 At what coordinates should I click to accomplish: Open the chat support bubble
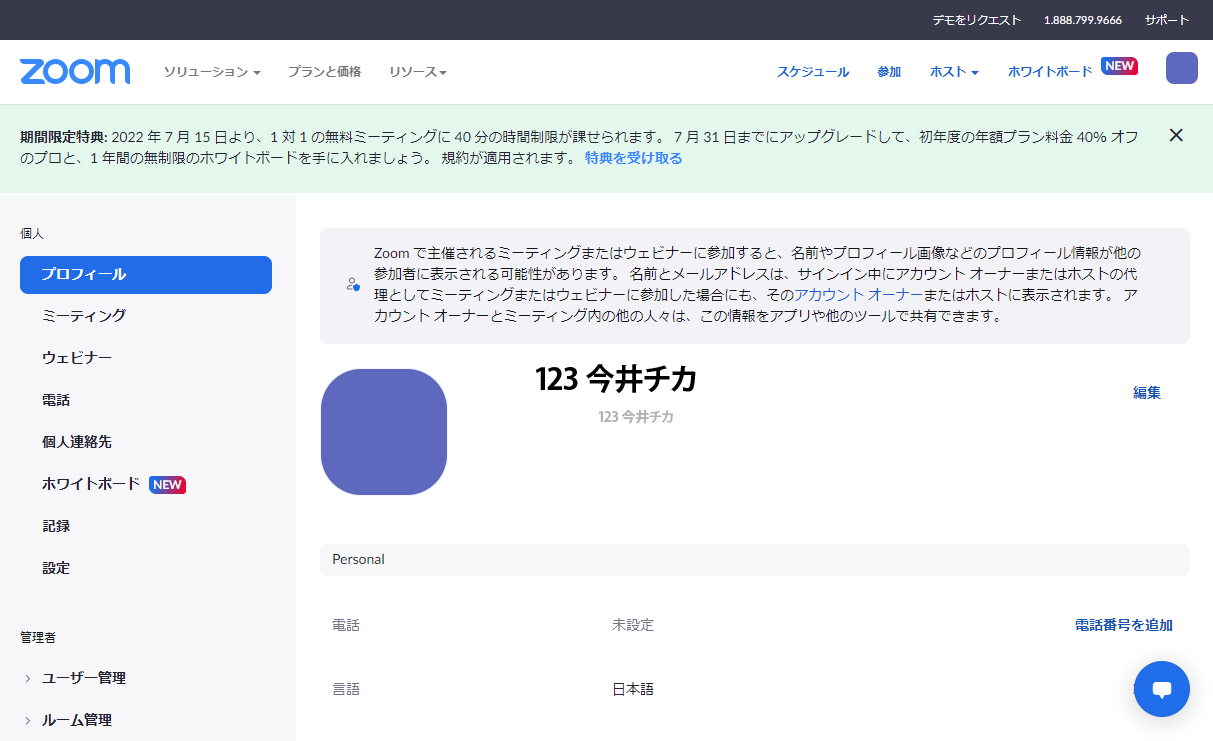(1161, 688)
